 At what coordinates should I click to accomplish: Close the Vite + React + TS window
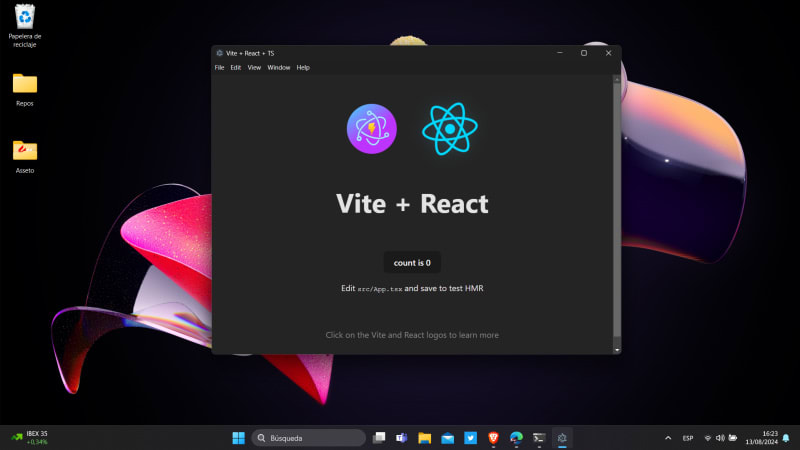(x=609, y=53)
